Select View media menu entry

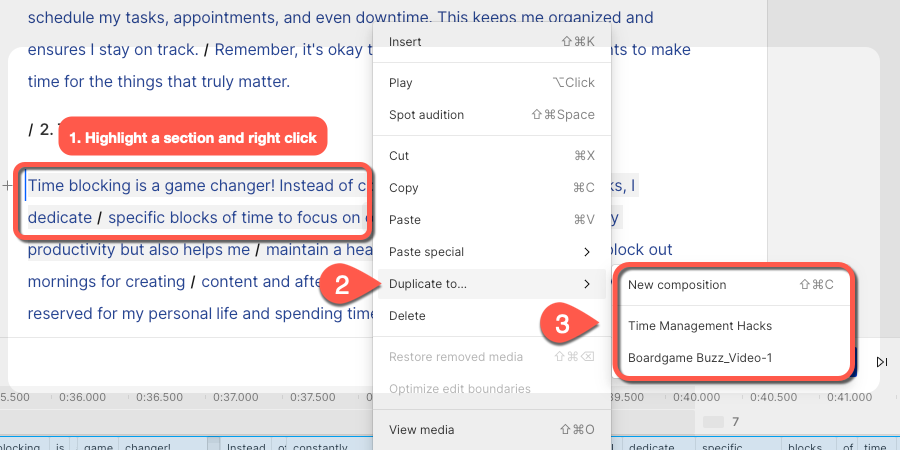[491, 429]
